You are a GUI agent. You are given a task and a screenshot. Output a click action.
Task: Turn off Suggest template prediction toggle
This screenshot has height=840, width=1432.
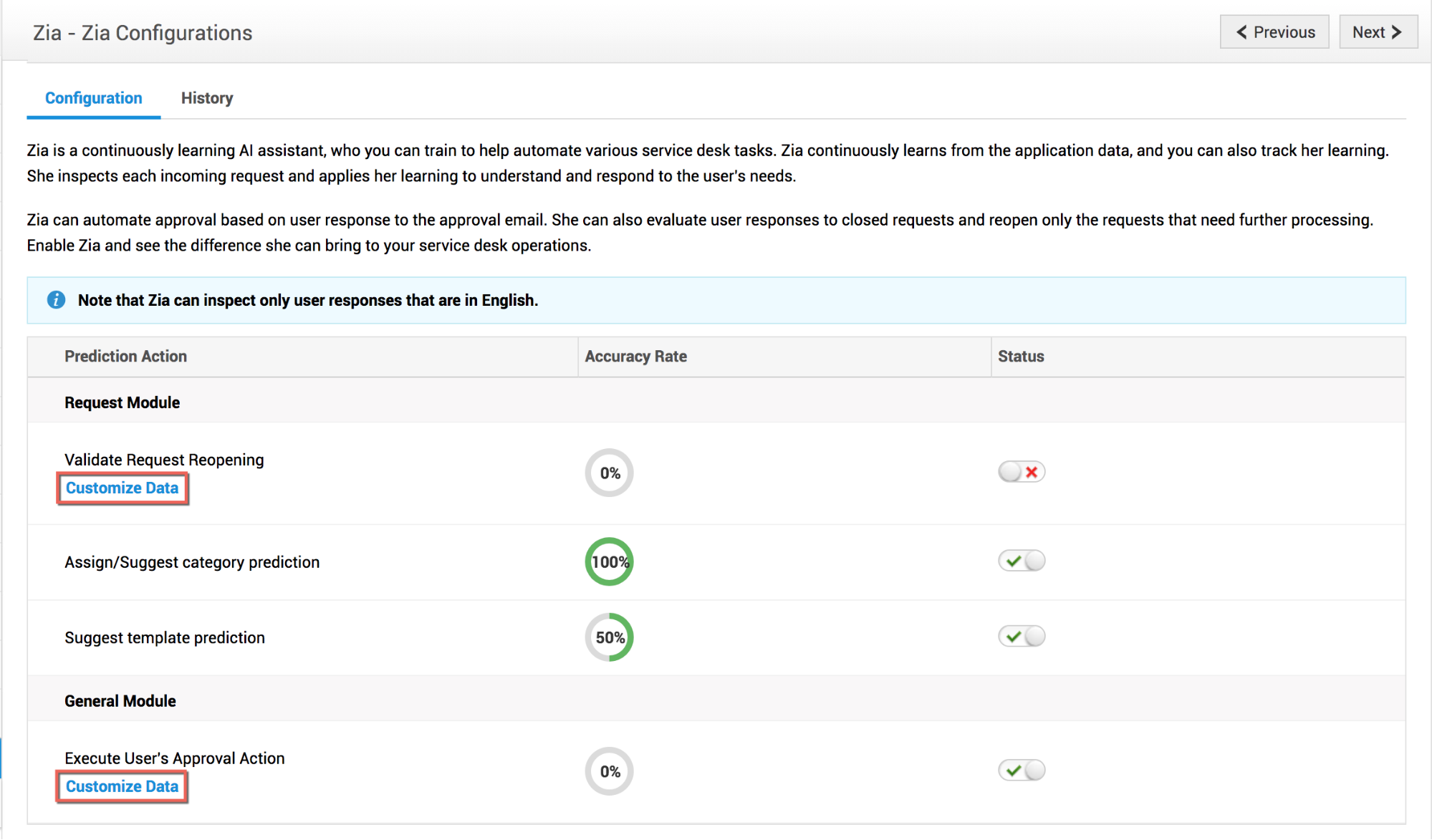coord(1022,636)
